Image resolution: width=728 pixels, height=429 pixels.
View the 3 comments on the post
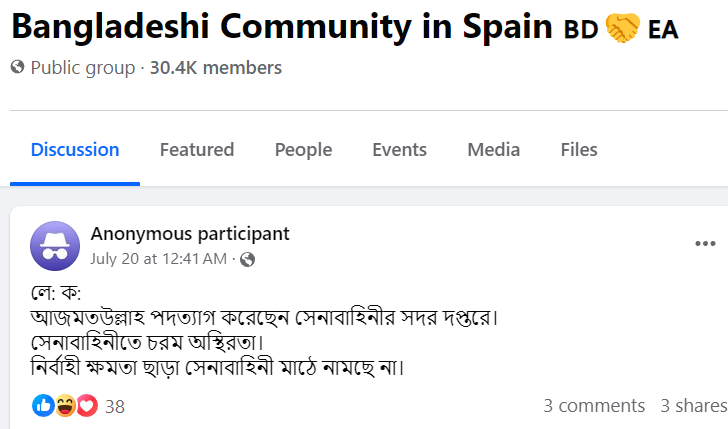click(594, 406)
